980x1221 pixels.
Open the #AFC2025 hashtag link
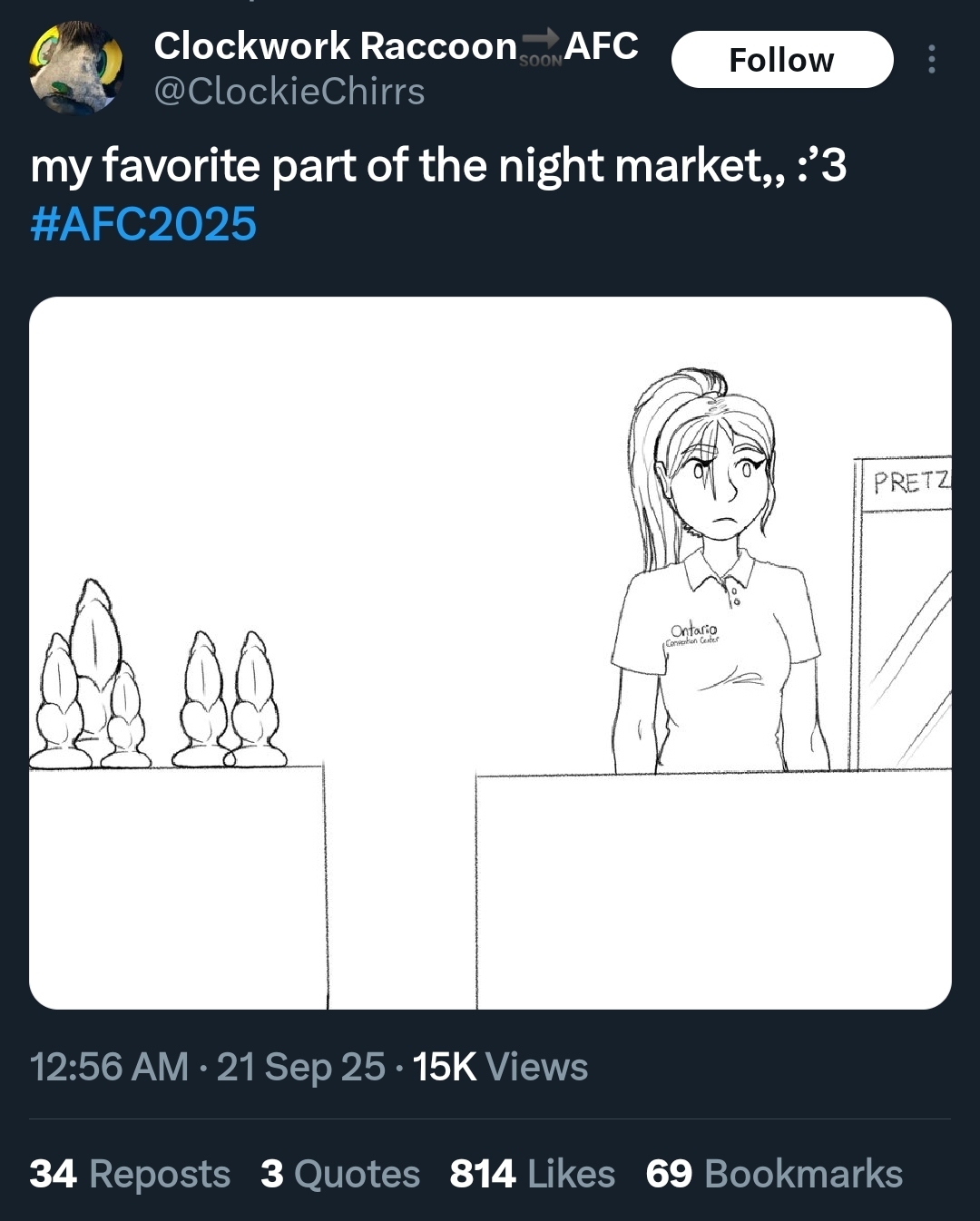(x=143, y=224)
